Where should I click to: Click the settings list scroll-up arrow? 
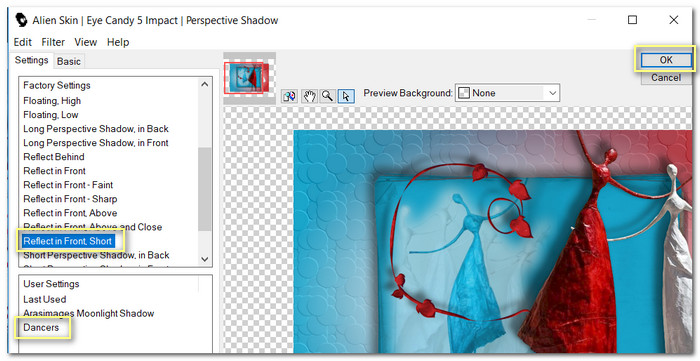tap(204, 84)
